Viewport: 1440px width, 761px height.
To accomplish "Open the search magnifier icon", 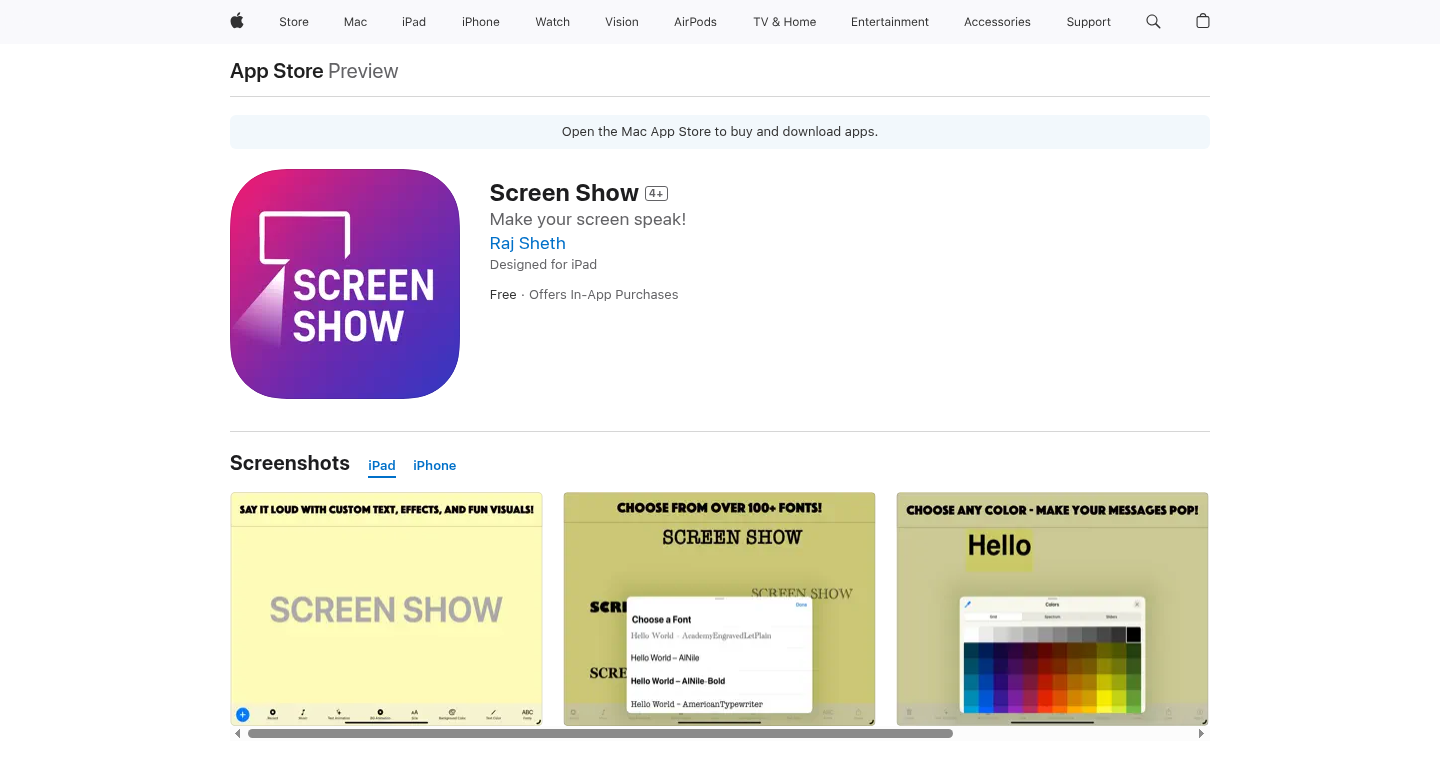I will [1153, 21].
